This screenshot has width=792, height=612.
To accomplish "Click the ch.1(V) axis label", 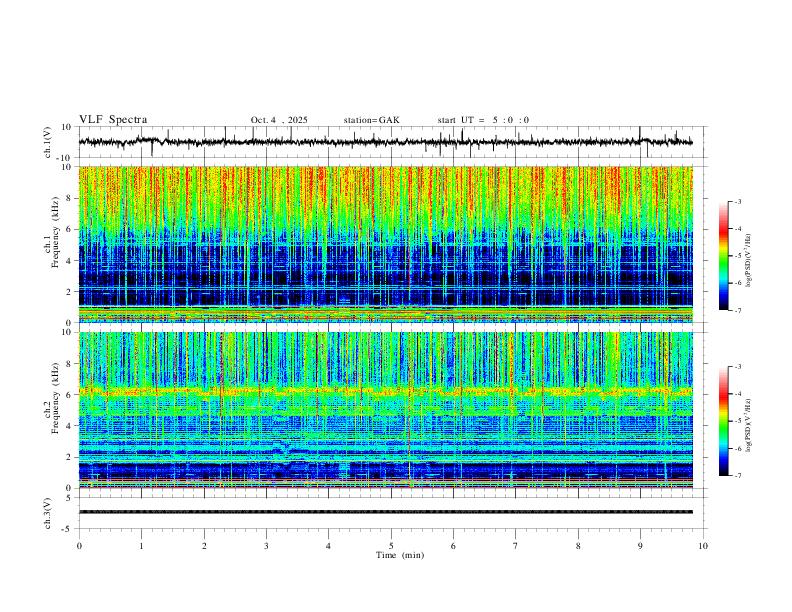I will click(x=48, y=142).
